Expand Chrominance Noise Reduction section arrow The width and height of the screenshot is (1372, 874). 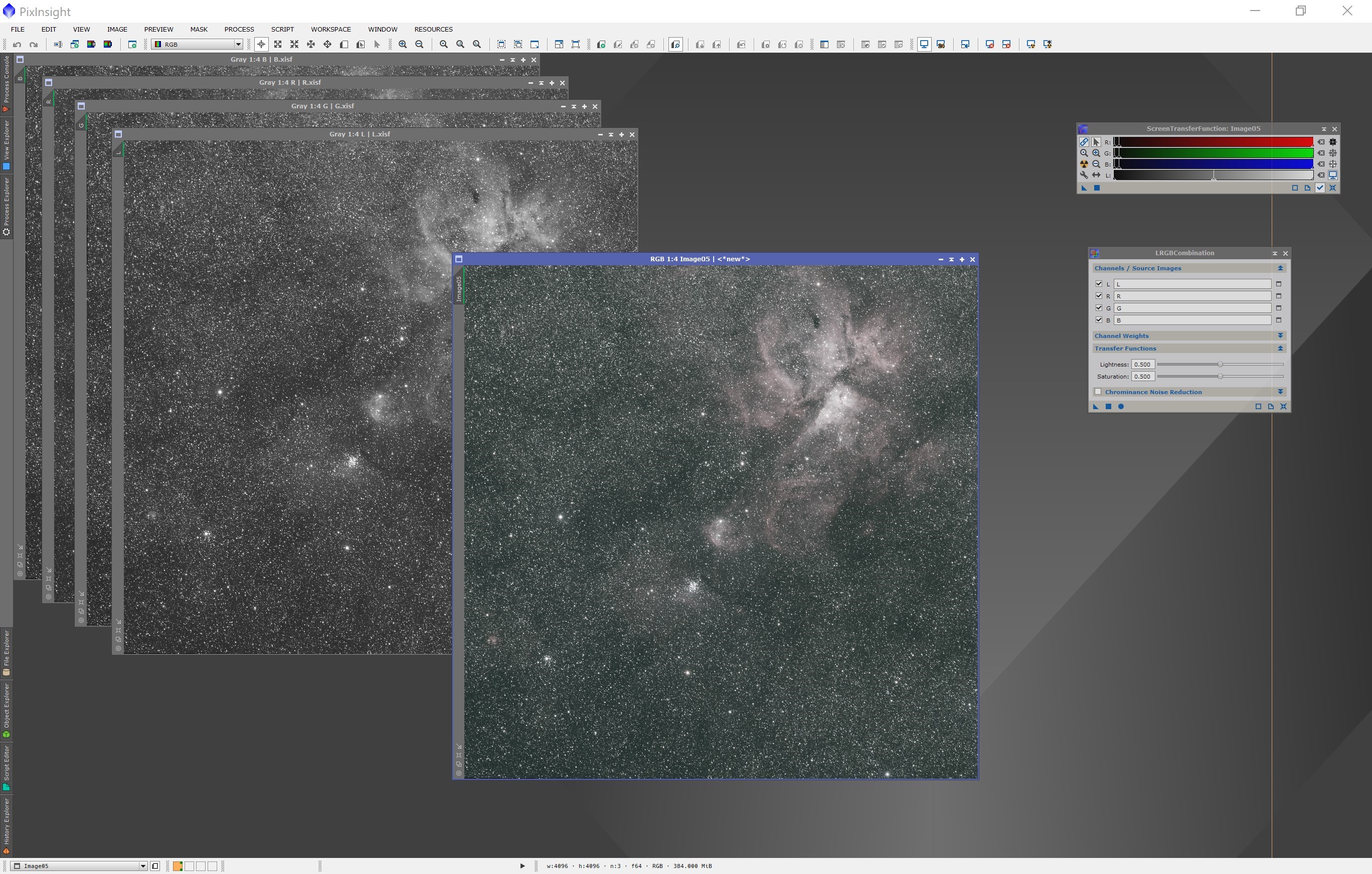(x=1280, y=392)
